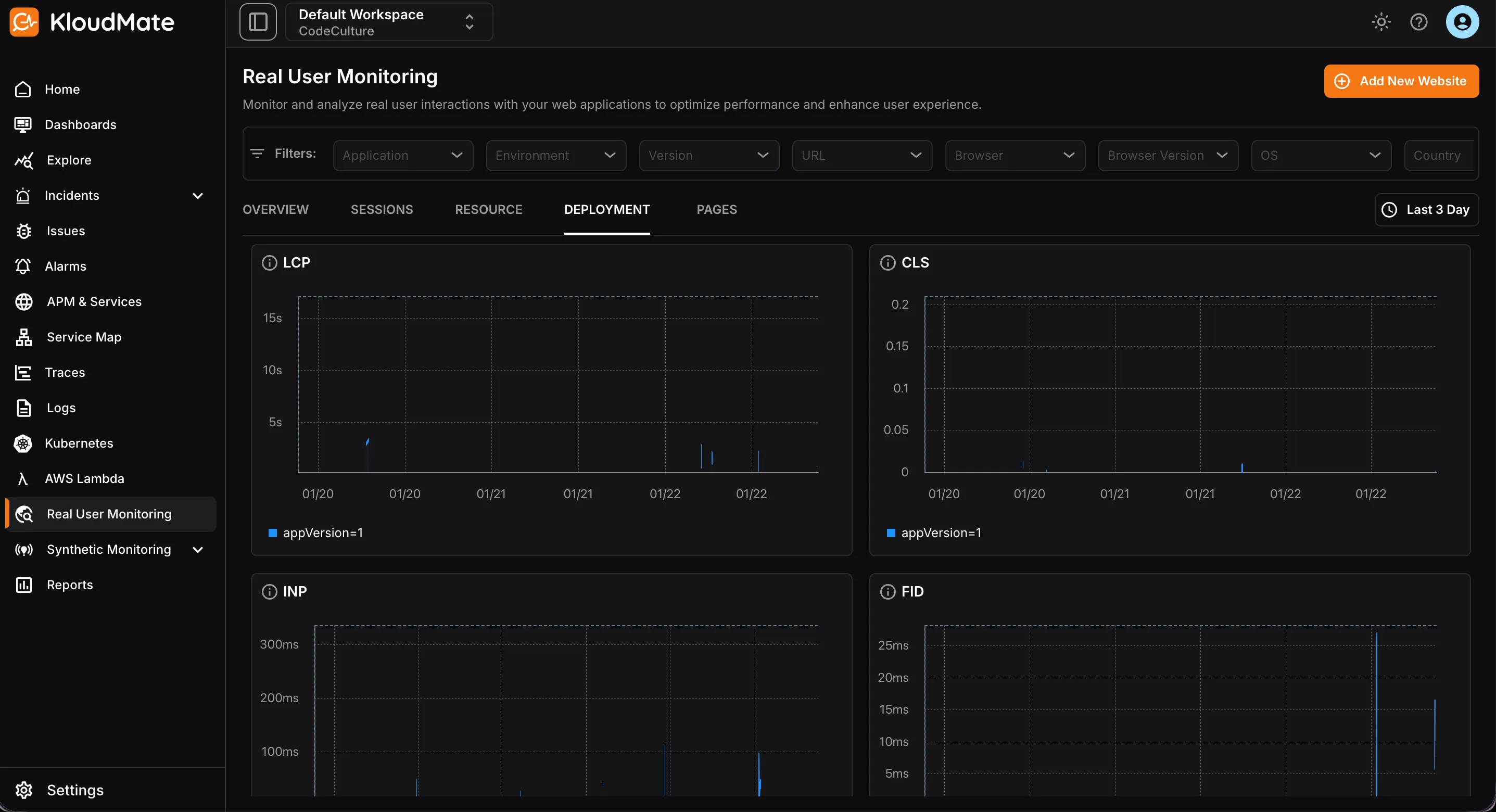This screenshot has width=1496, height=812.
Task: Click the LCP chart appVersion=1 legend swatch
Action: [x=272, y=532]
